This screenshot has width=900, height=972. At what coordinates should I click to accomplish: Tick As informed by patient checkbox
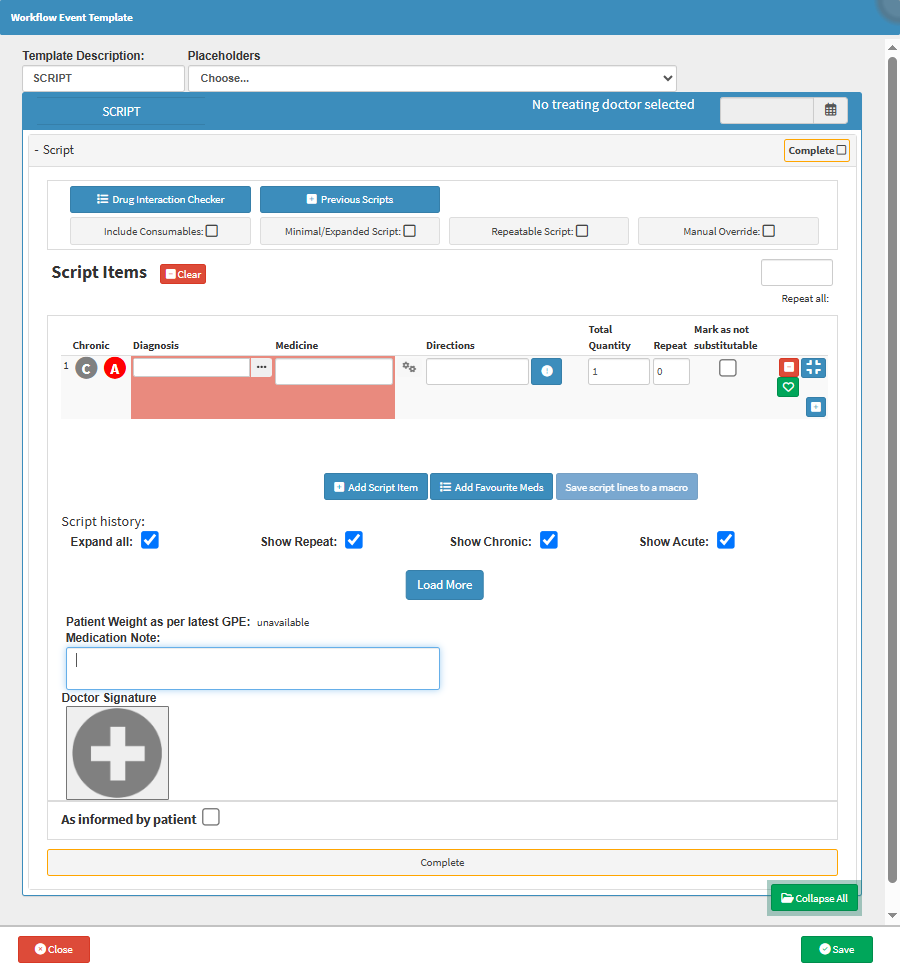[211, 818]
